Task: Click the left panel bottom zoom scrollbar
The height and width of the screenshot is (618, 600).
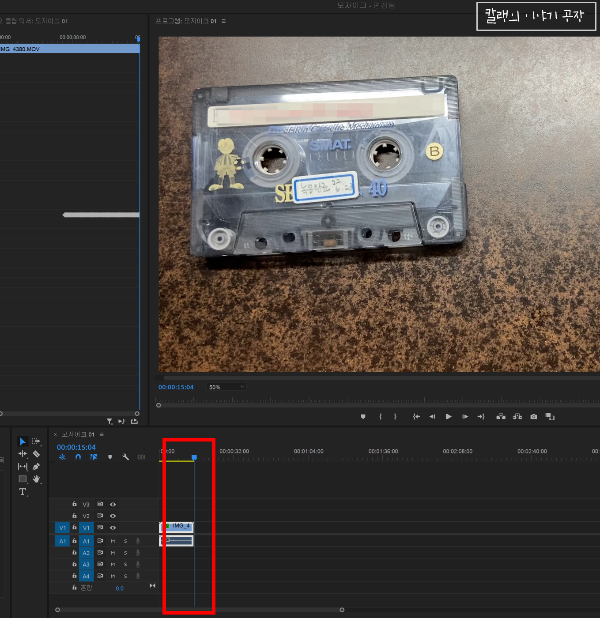Action: click(x=69, y=413)
